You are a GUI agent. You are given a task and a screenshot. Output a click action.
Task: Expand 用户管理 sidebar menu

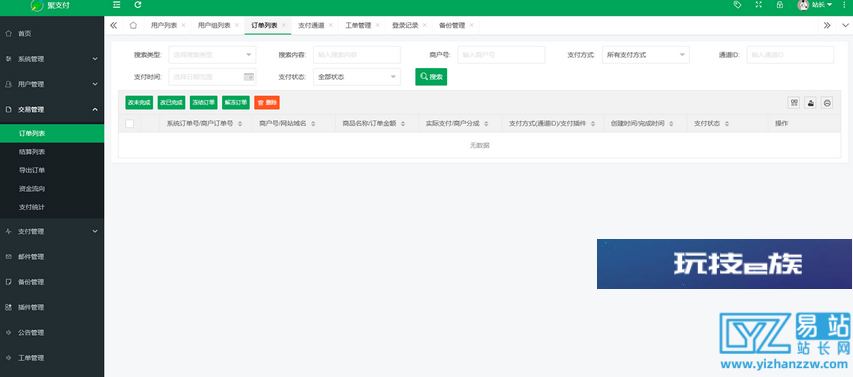coord(52,84)
